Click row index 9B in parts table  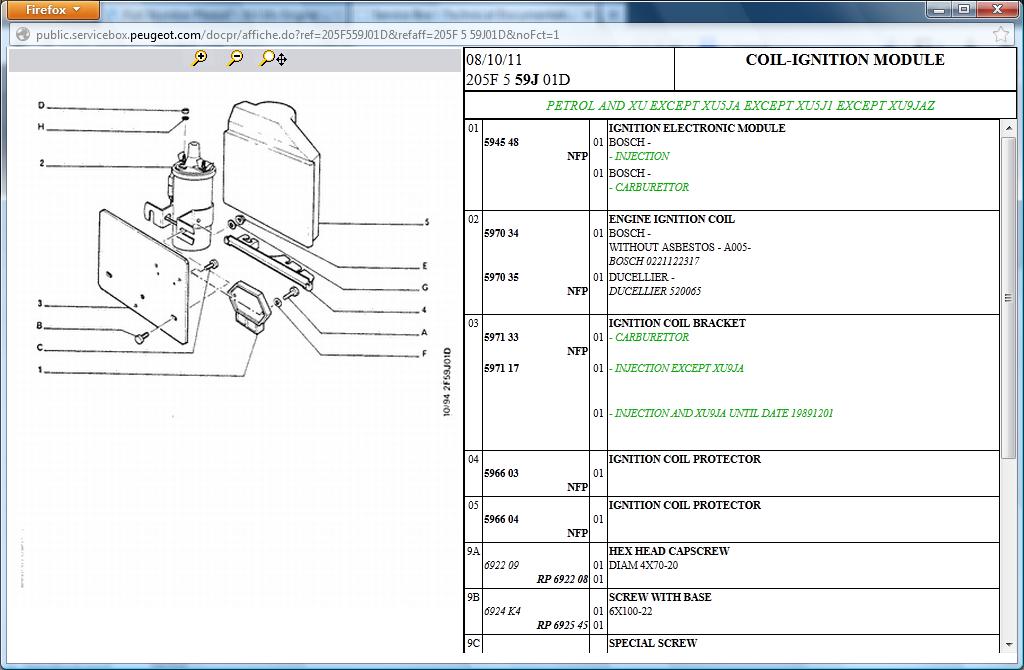point(473,597)
